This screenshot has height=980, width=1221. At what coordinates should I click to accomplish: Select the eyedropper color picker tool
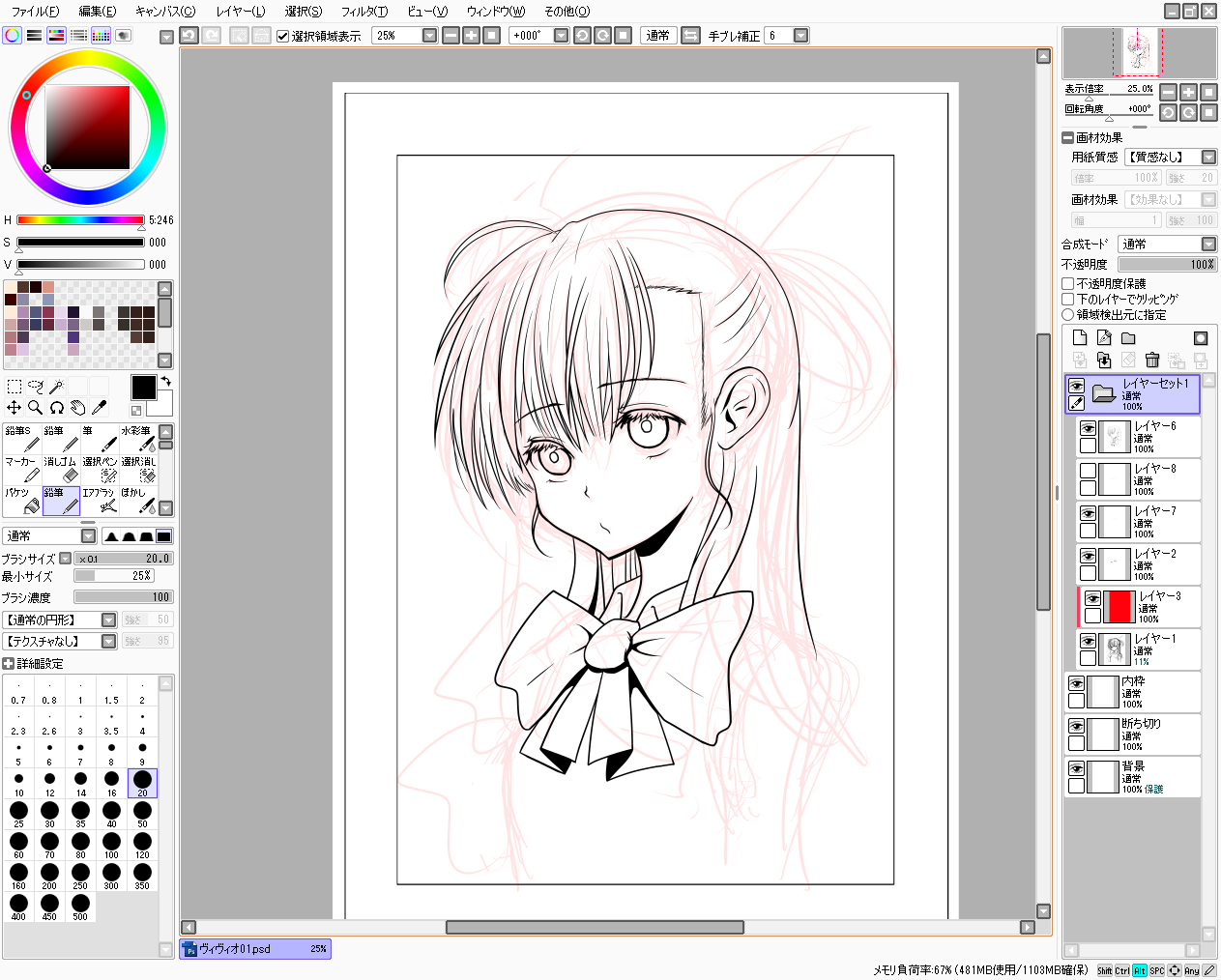(x=100, y=408)
